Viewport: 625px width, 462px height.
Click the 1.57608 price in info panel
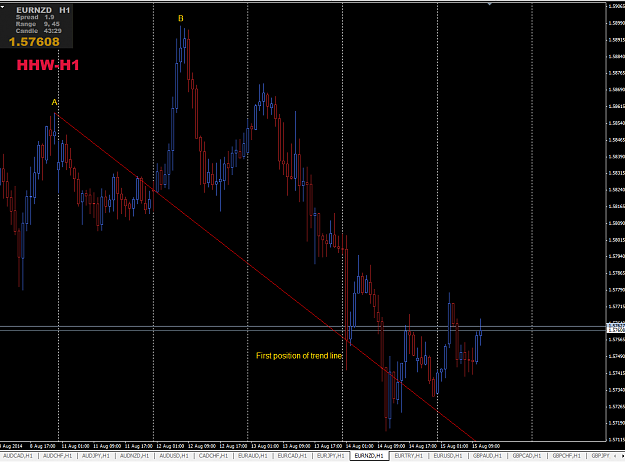(x=34, y=42)
